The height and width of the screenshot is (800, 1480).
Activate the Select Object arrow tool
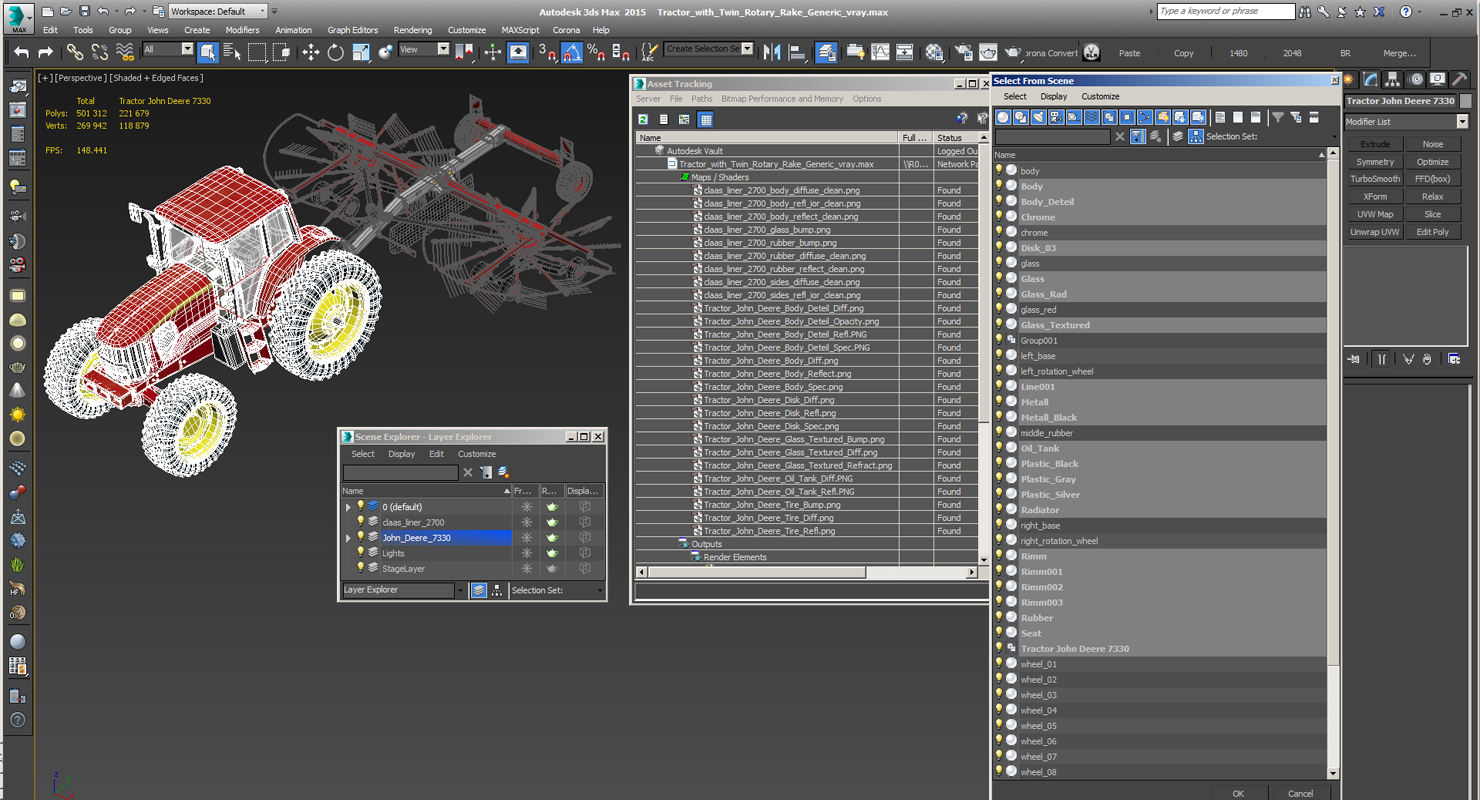click(208, 53)
